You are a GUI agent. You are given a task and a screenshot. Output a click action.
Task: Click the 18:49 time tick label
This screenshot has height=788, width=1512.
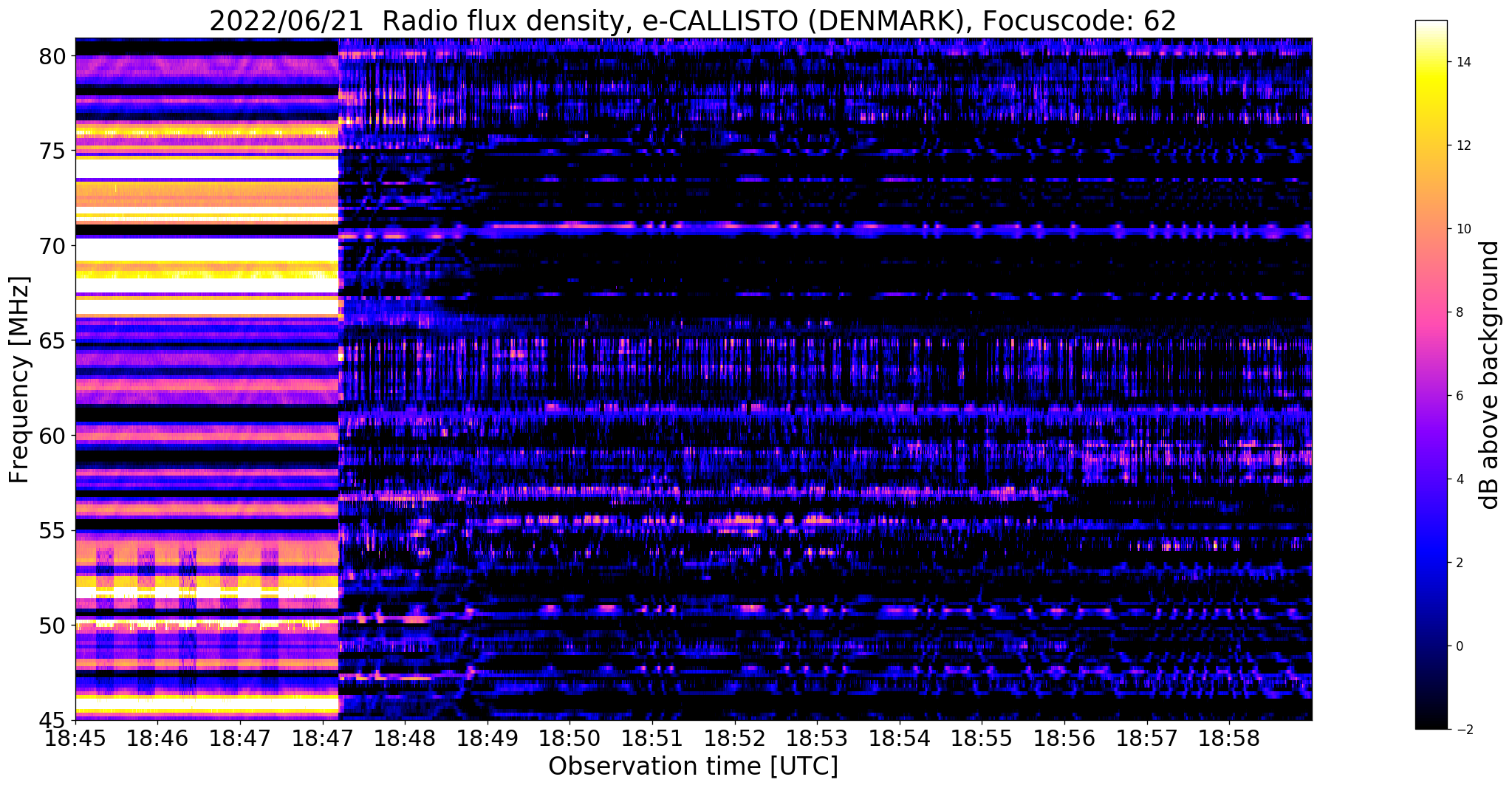[x=488, y=739]
